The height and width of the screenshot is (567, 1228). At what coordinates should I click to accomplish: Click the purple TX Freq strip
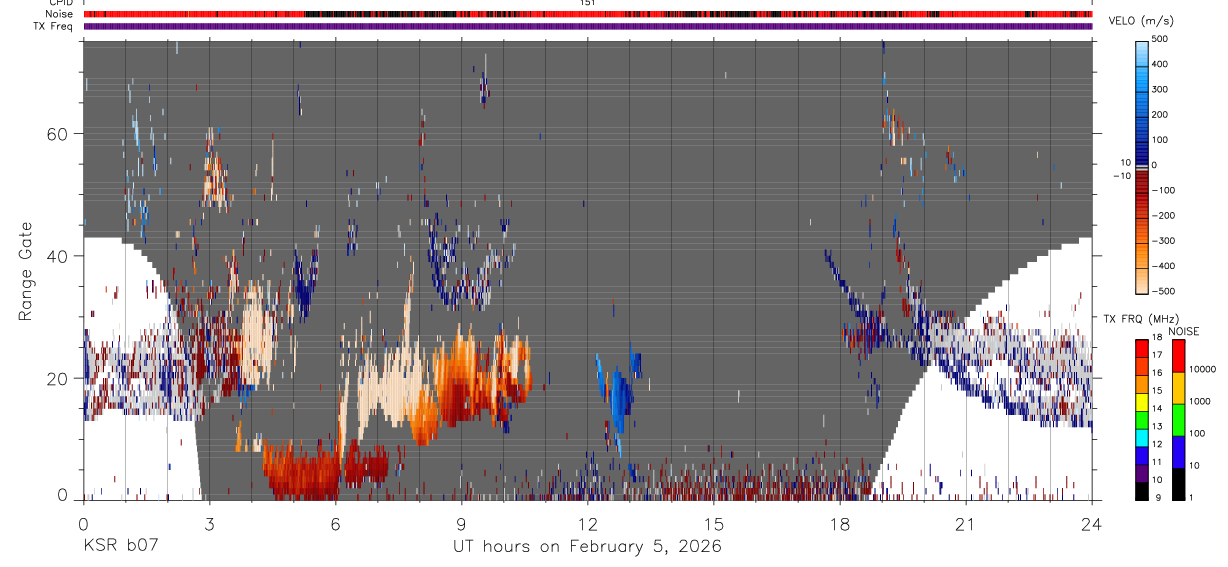(588, 26)
